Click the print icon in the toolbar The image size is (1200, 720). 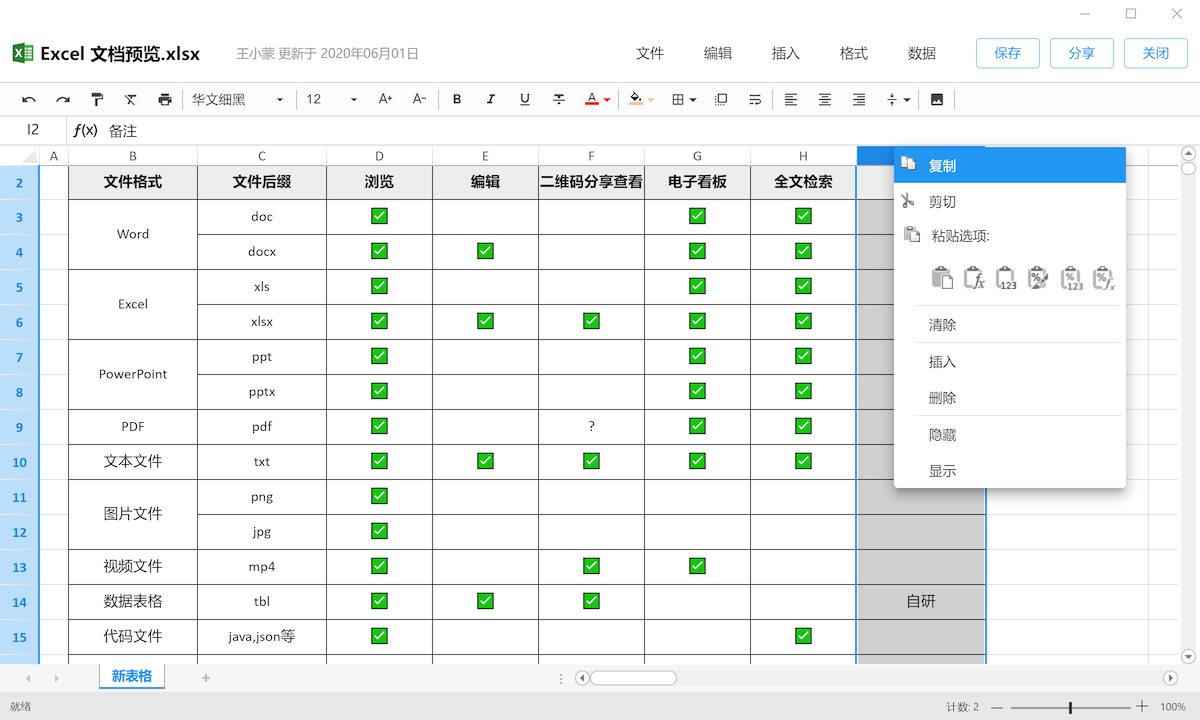click(x=165, y=99)
